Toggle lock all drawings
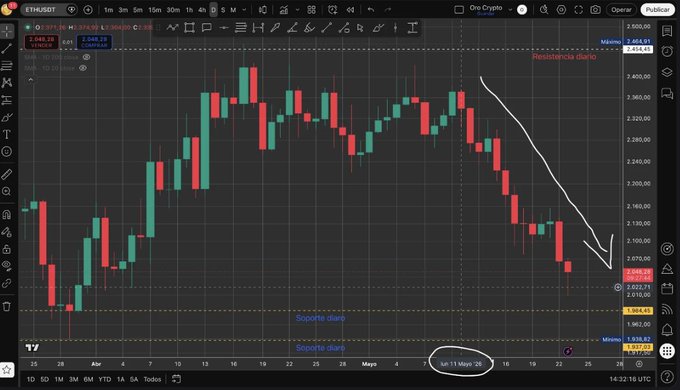 coord(7,249)
